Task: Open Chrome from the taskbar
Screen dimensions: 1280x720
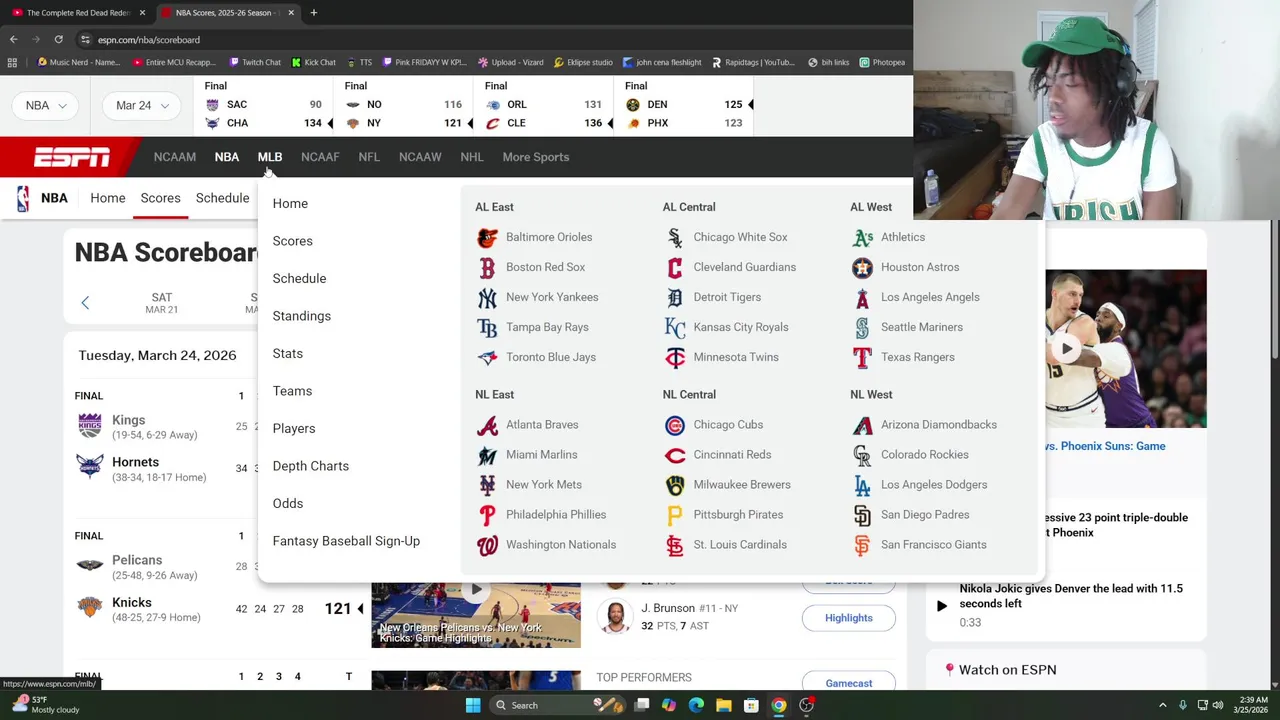Action: click(x=779, y=705)
